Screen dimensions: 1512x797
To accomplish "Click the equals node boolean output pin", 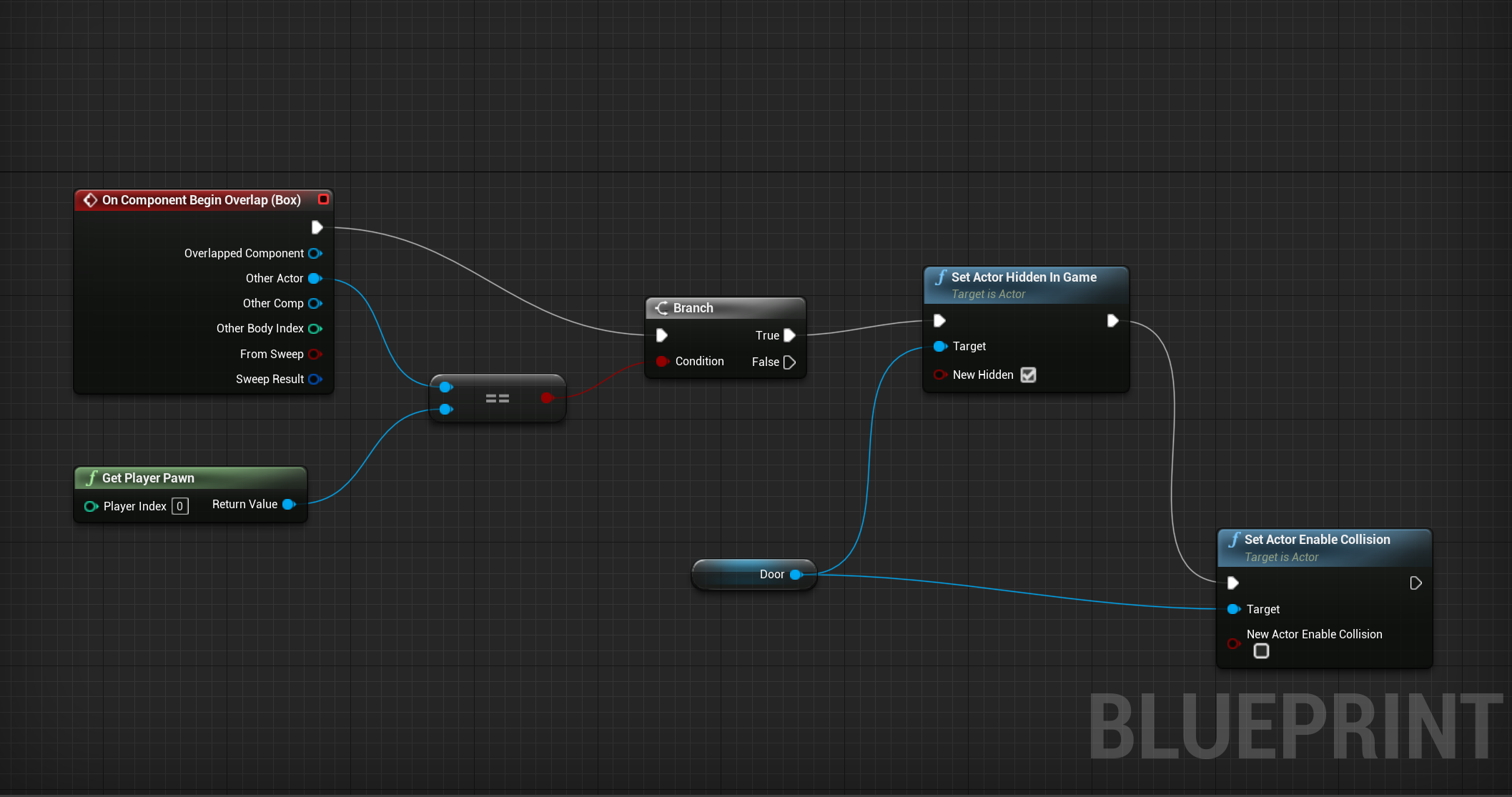I will (x=547, y=397).
